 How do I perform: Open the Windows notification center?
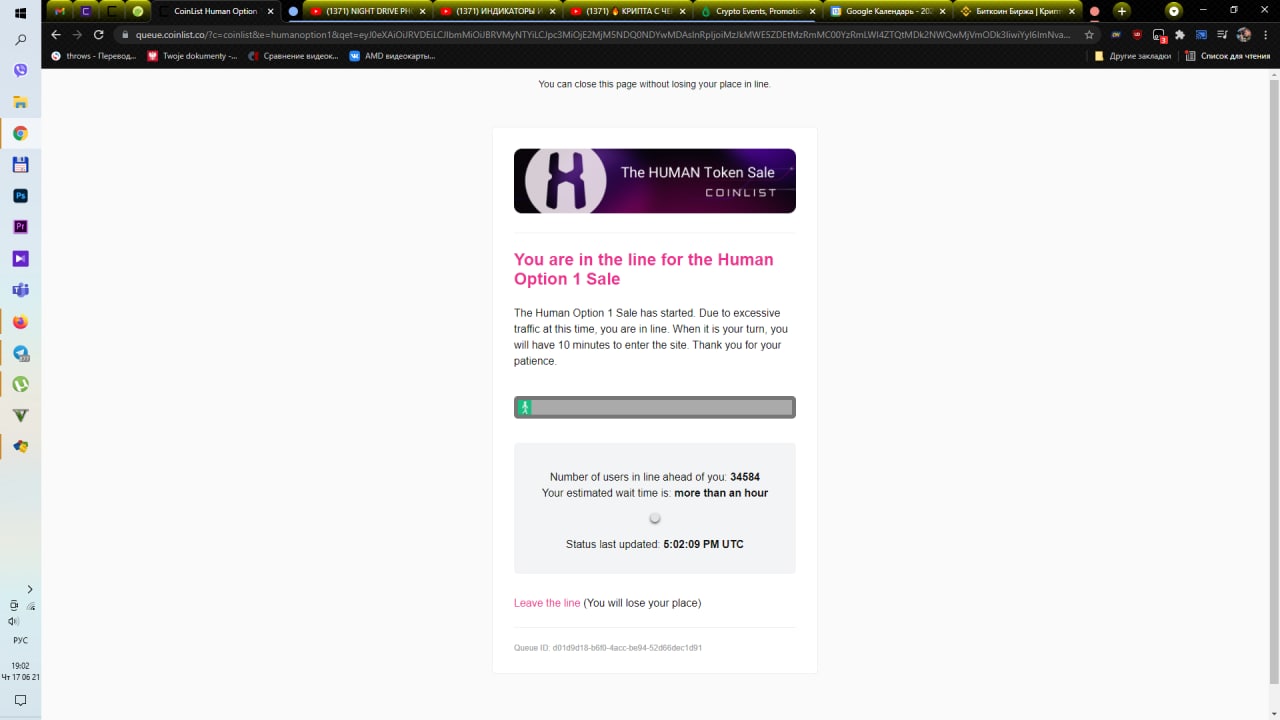tap(20, 701)
